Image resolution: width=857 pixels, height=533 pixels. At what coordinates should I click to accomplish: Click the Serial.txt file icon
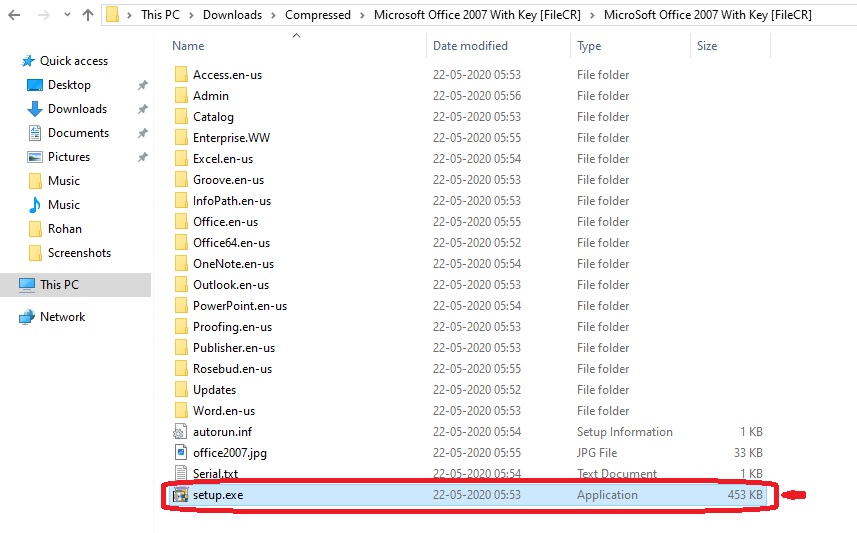tap(180, 473)
